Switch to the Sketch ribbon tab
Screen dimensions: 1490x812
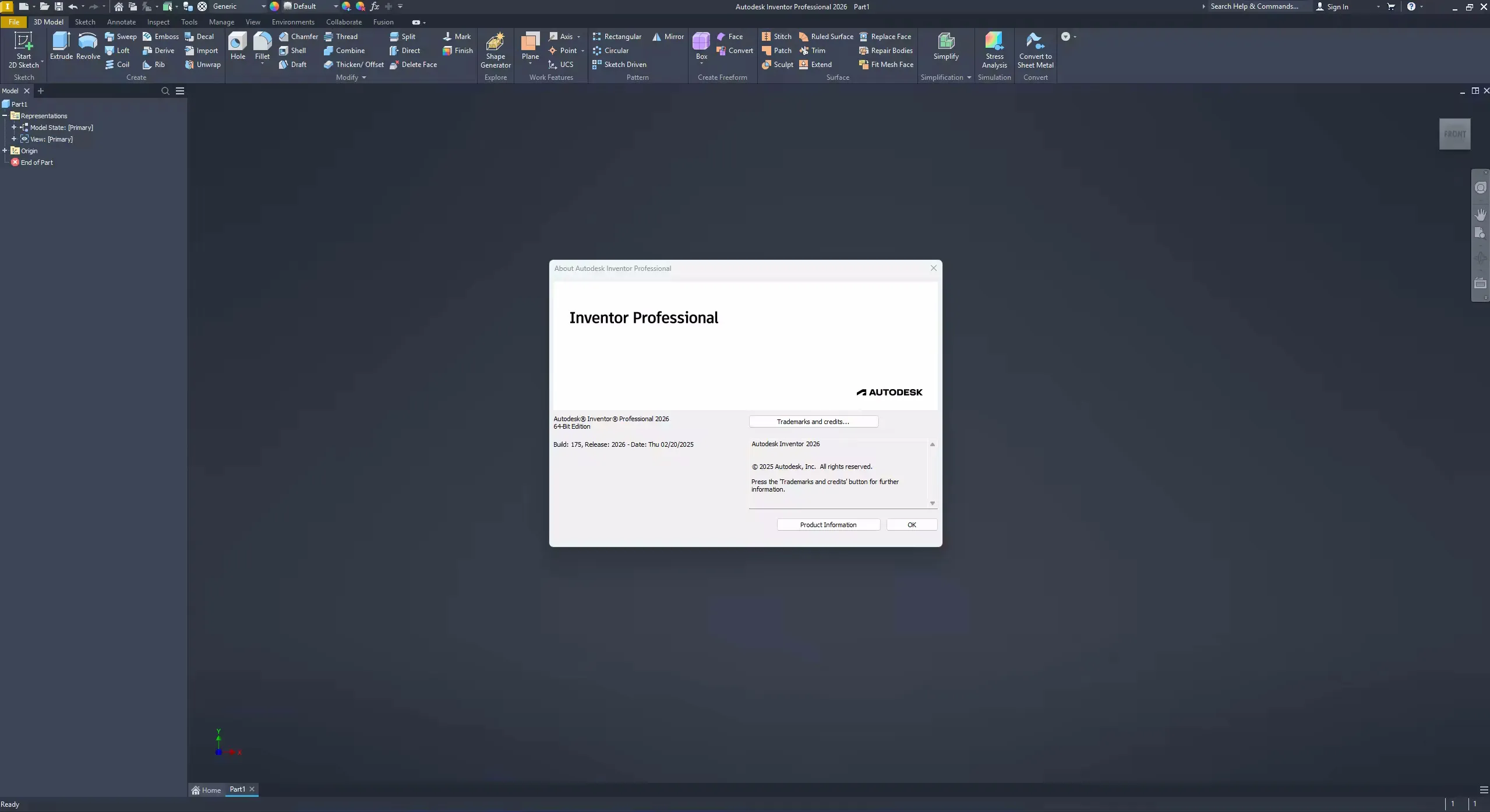(x=84, y=22)
